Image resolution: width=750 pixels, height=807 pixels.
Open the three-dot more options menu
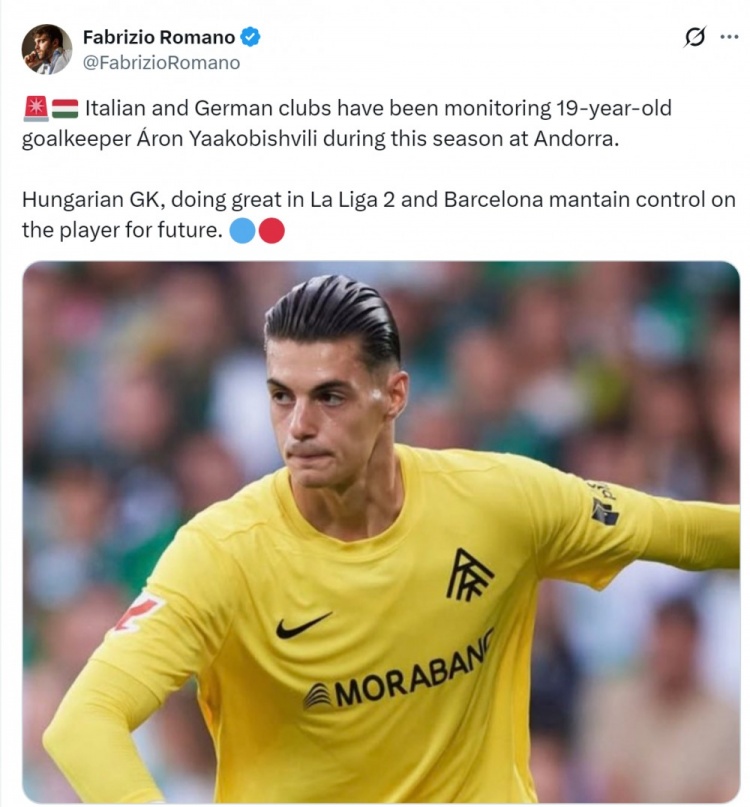(729, 37)
